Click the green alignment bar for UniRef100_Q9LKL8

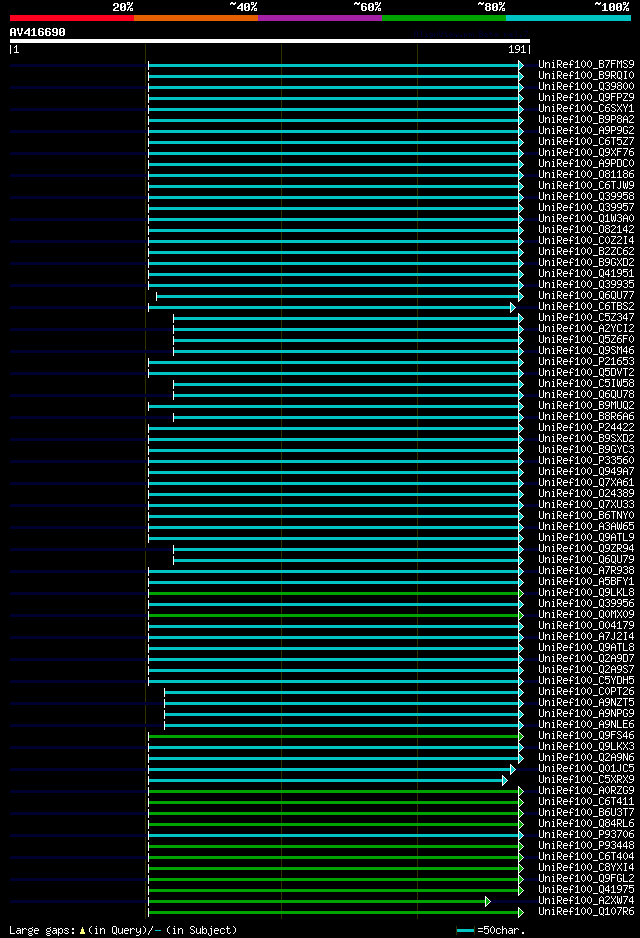point(336,593)
